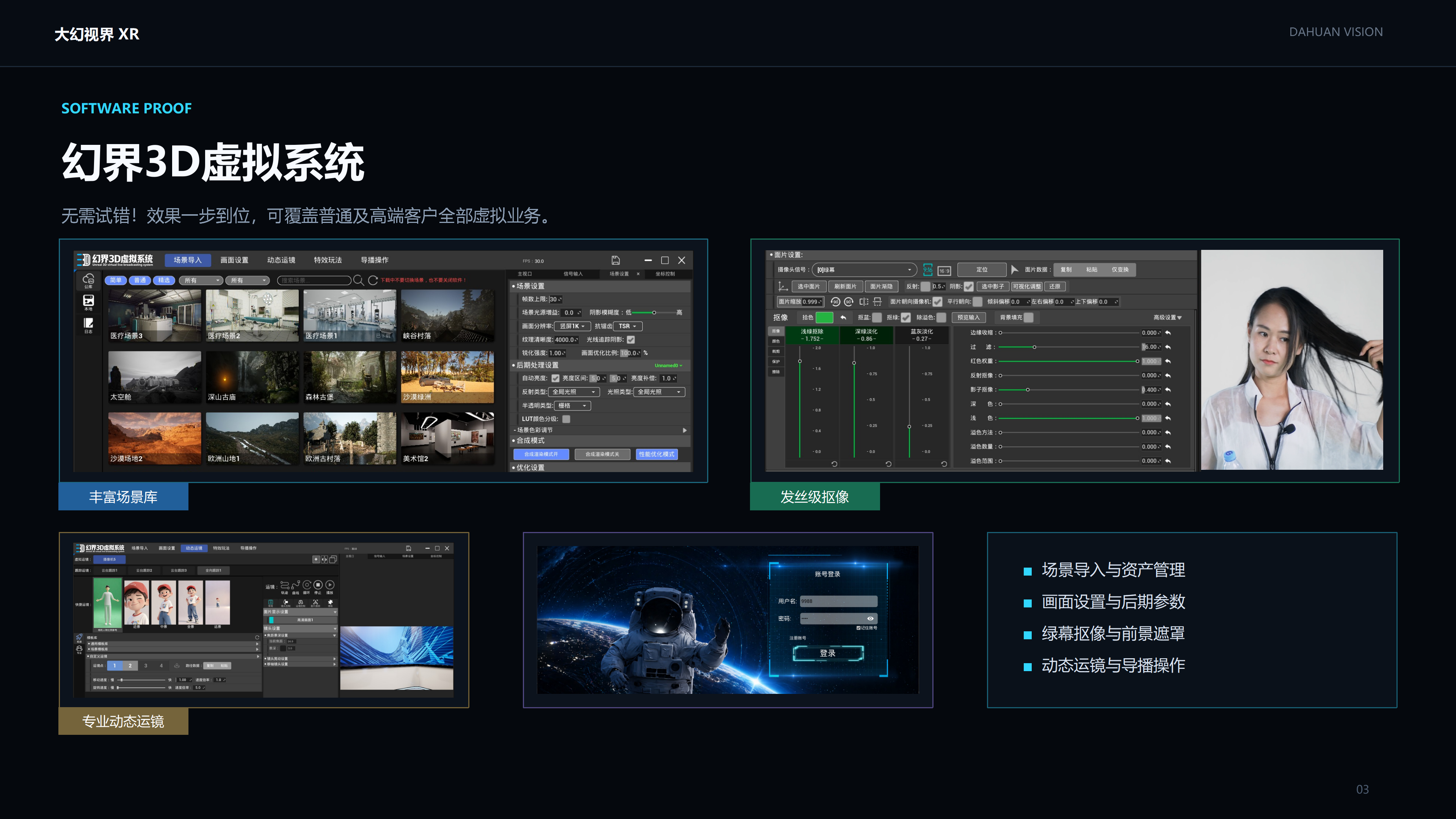Open the 半透明类型 栅格 dropdown
Screen dimensions: 1456x819
572,406
